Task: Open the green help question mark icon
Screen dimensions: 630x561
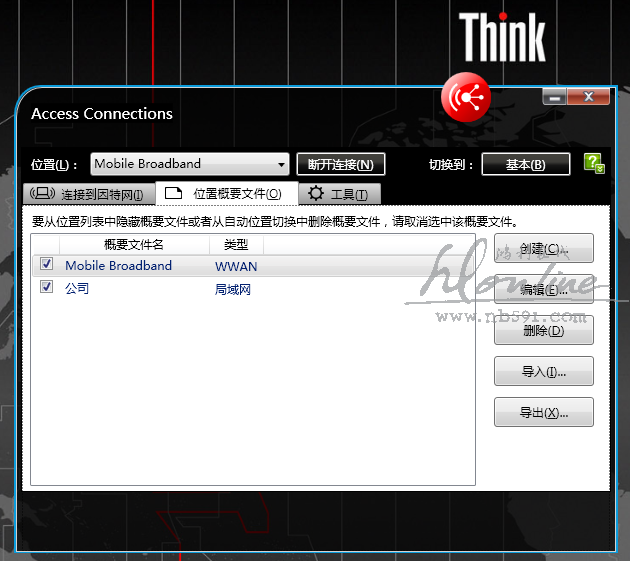Action: (x=594, y=163)
